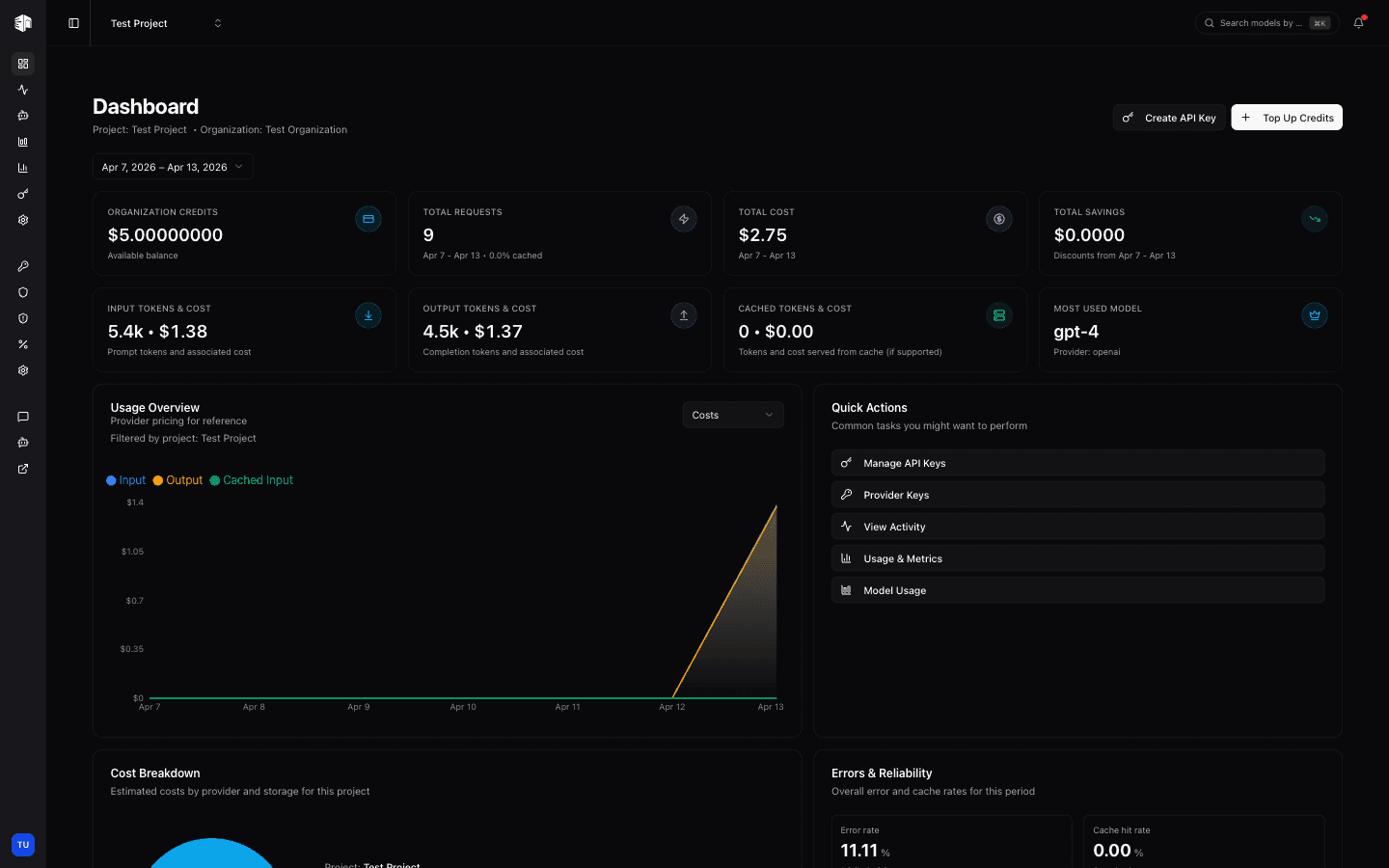
Task: Select Usage & Metrics quick action
Action: pos(1077,558)
